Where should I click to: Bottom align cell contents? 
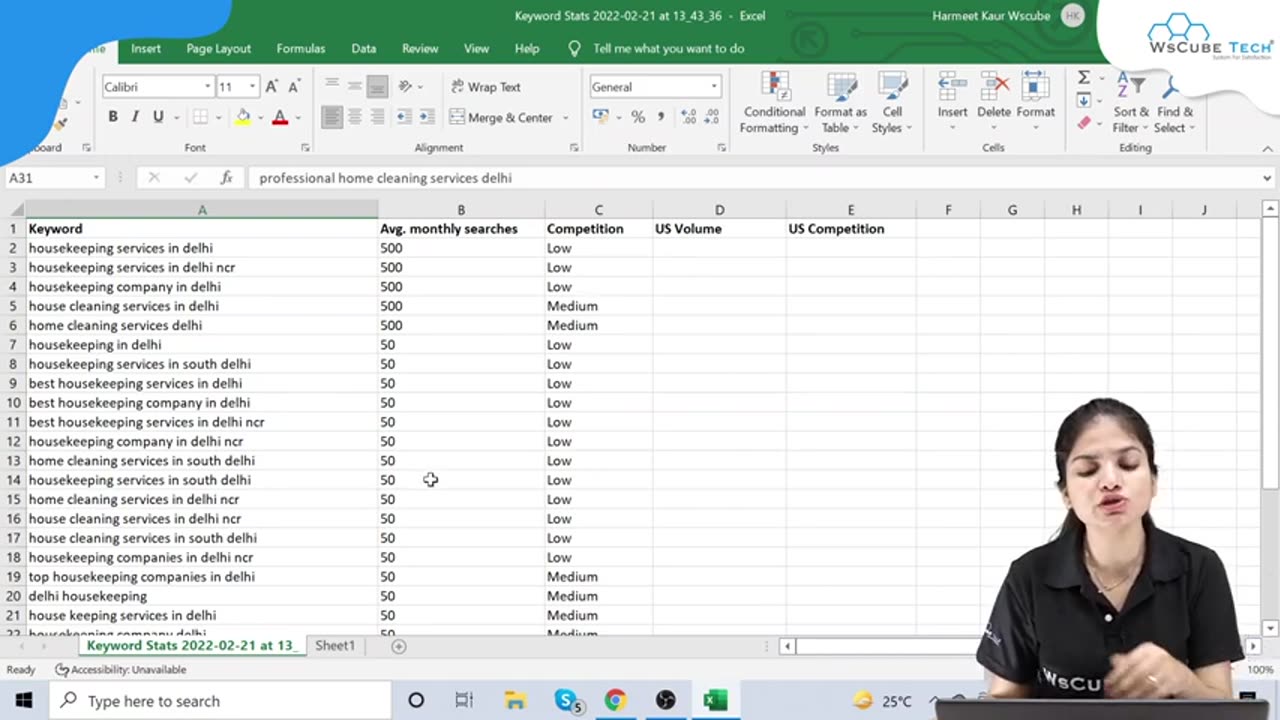(377, 86)
